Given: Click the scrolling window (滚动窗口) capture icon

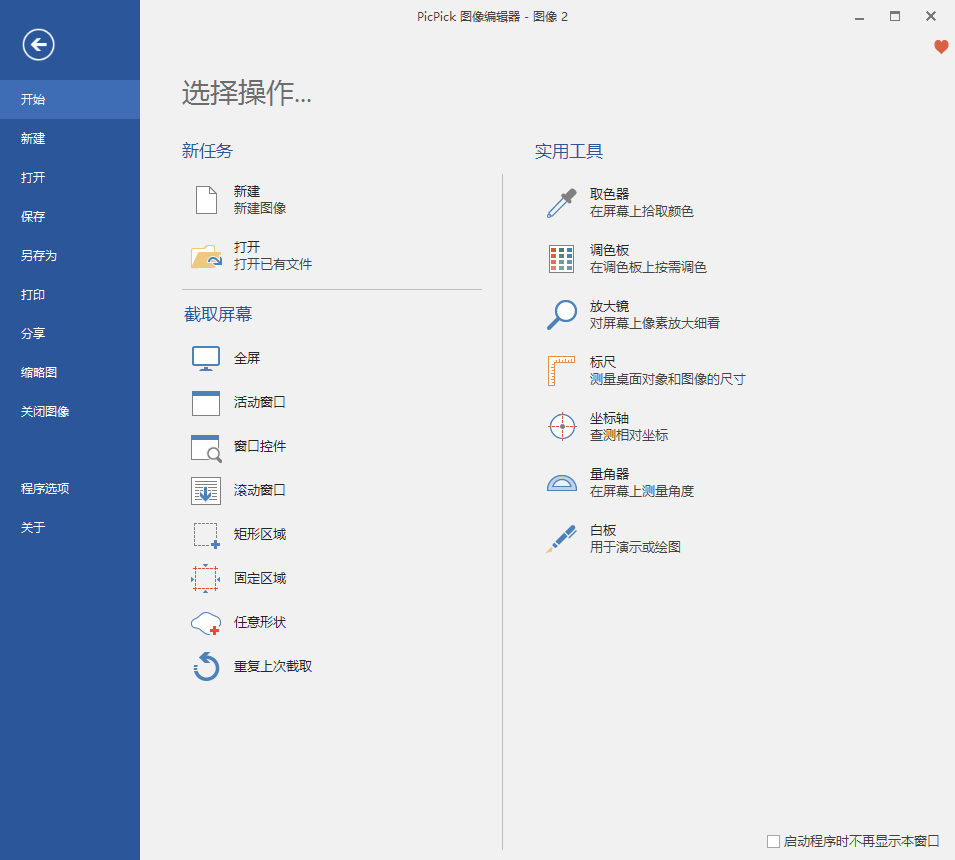Looking at the screenshot, I should point(206,490).
